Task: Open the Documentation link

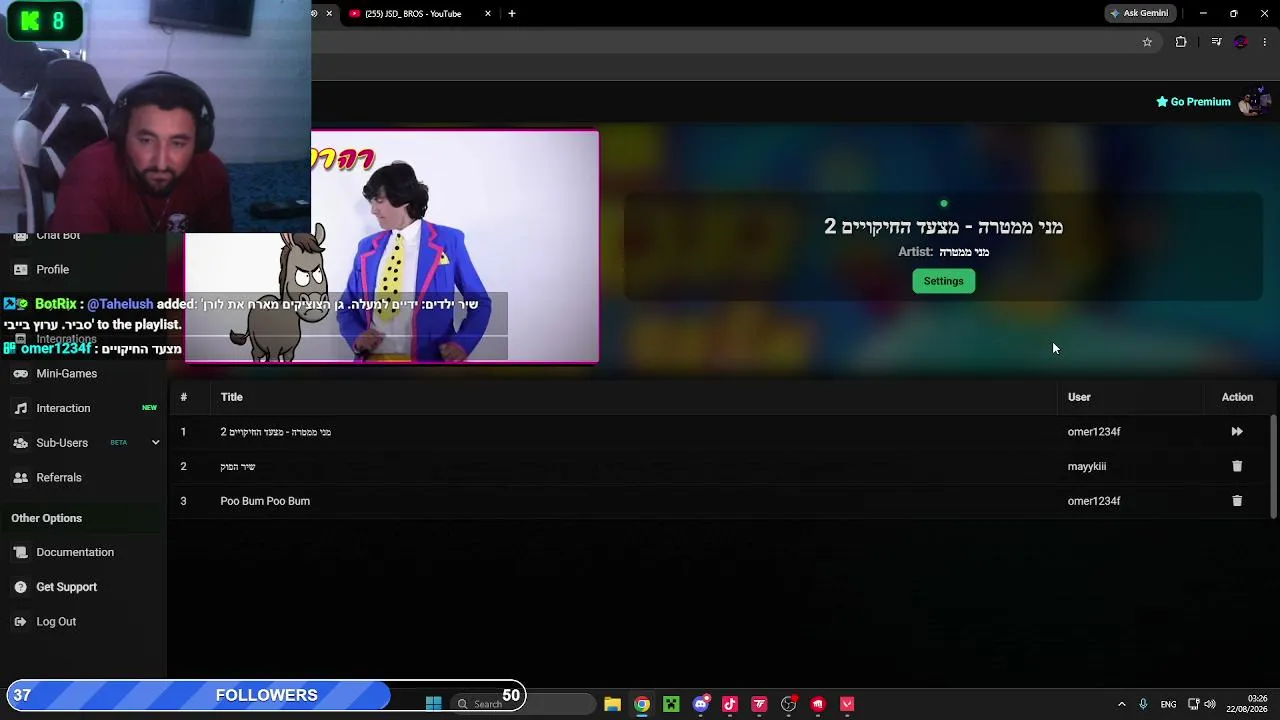Action: tap(75, 552)
